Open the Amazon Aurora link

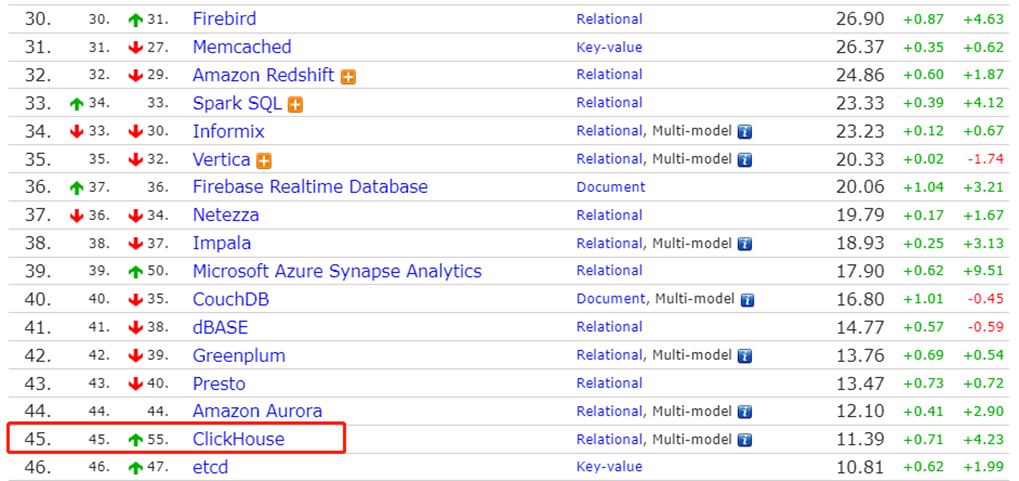tap(257, 412)
